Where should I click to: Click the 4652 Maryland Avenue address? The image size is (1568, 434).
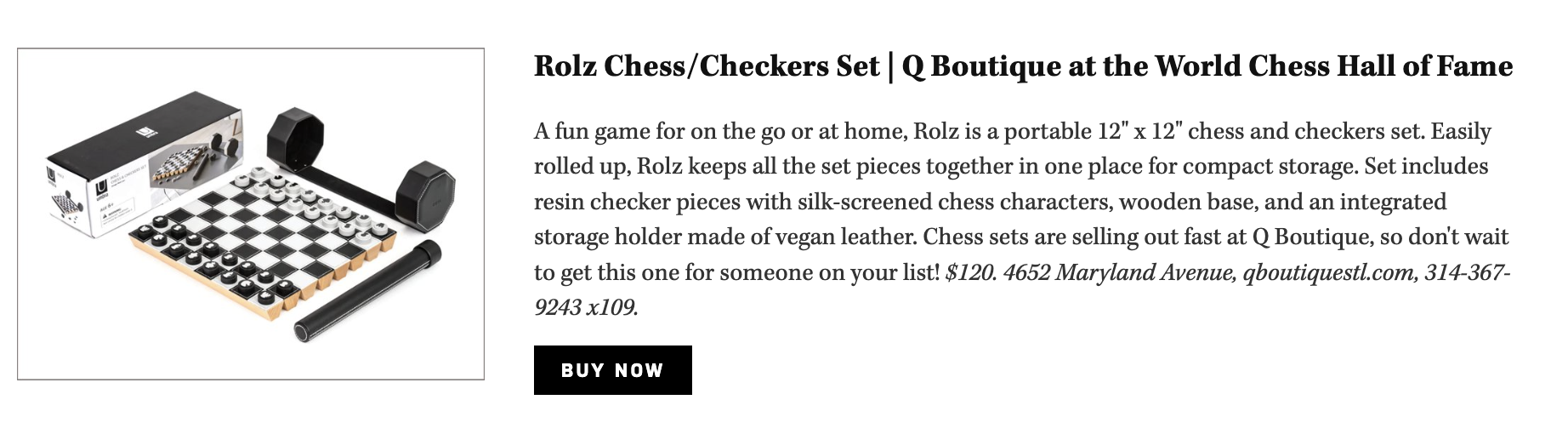coord(1119,272)
